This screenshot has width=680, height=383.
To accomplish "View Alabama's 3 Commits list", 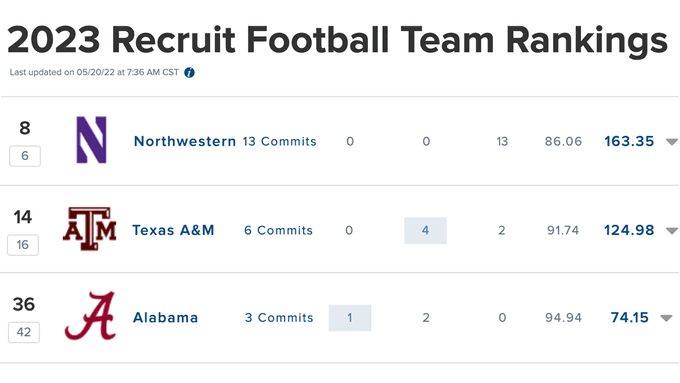I will pyautogui.click(x=279, y=318).
